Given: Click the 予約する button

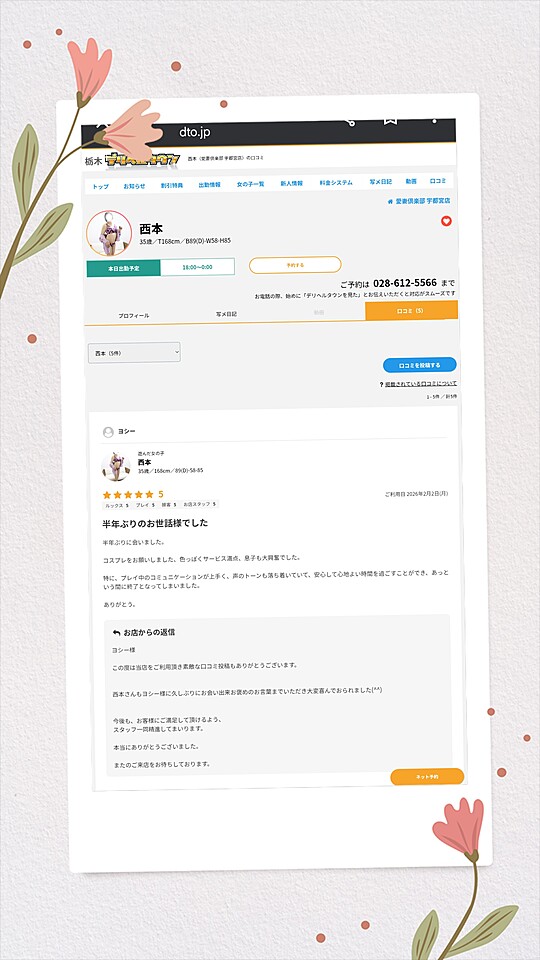Looking at the screenshot, I should point(295,265).
